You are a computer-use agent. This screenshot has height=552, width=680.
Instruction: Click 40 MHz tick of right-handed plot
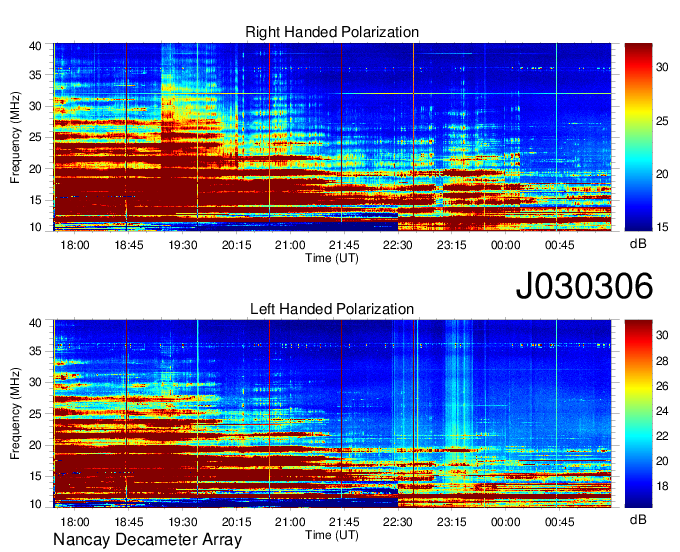[36, 46]
